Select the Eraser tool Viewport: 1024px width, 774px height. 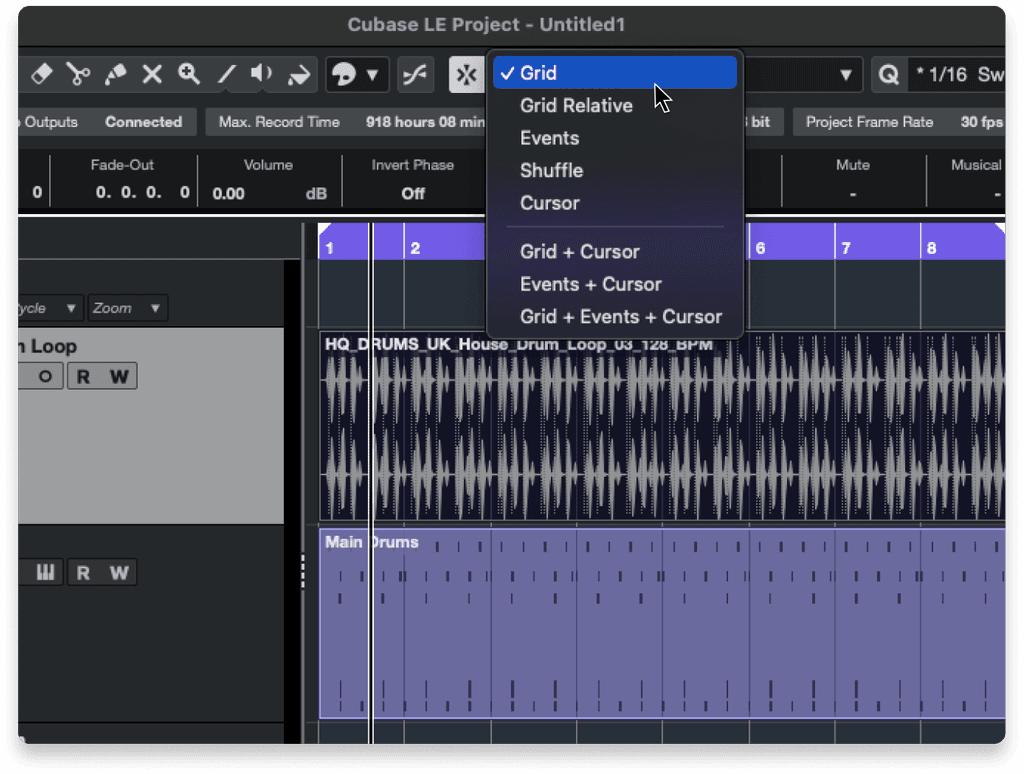pyautogui.click(x=42, y=74)
